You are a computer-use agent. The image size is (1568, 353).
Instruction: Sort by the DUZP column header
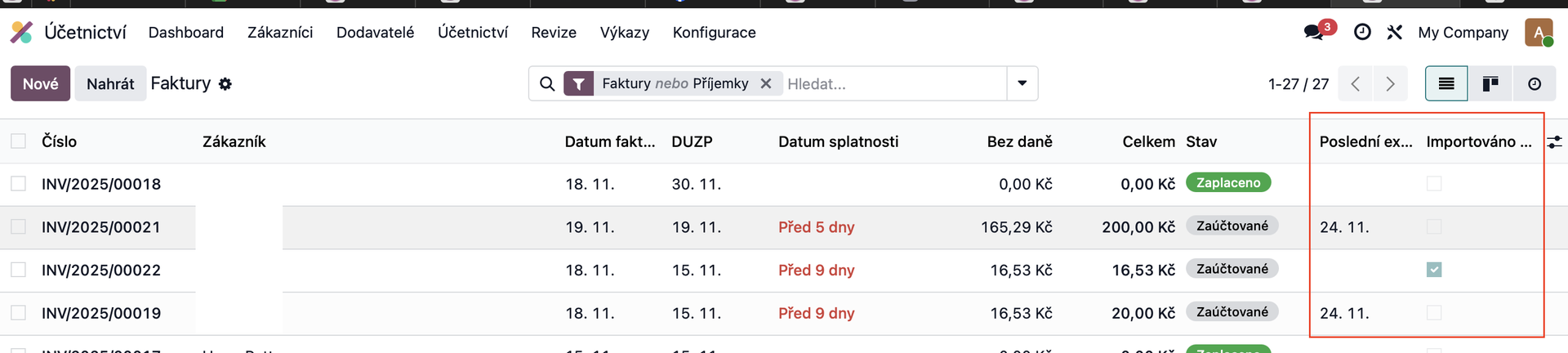692,141
